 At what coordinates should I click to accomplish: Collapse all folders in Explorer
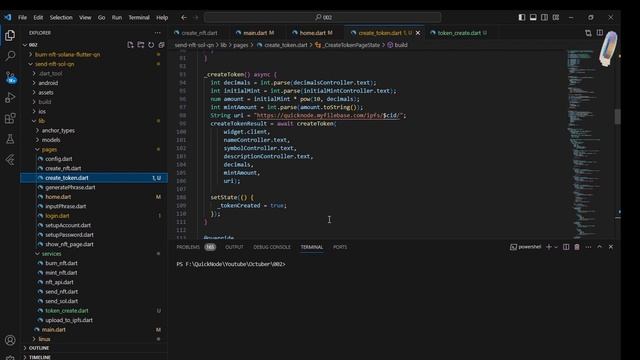(161, 45)
